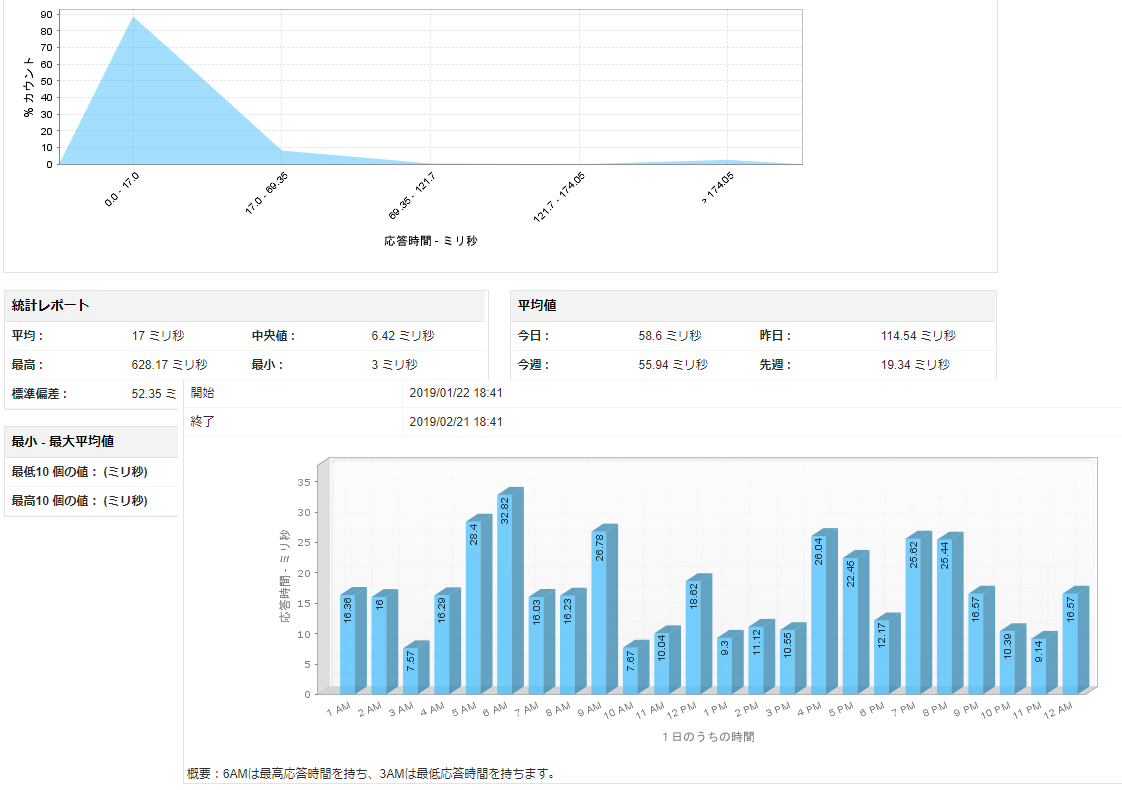Click yesterday's average 114.54 ミリ秒
The image size is (1122, 790).
918,336
